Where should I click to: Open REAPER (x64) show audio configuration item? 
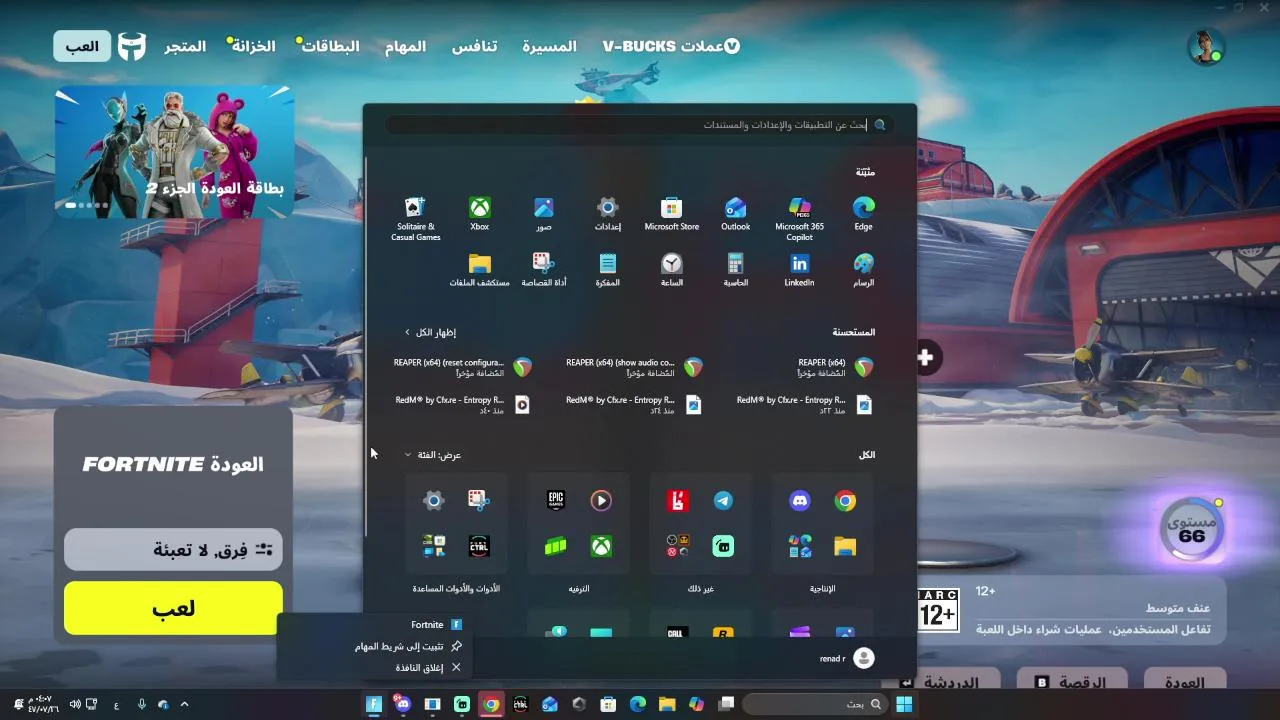point(634,367)
